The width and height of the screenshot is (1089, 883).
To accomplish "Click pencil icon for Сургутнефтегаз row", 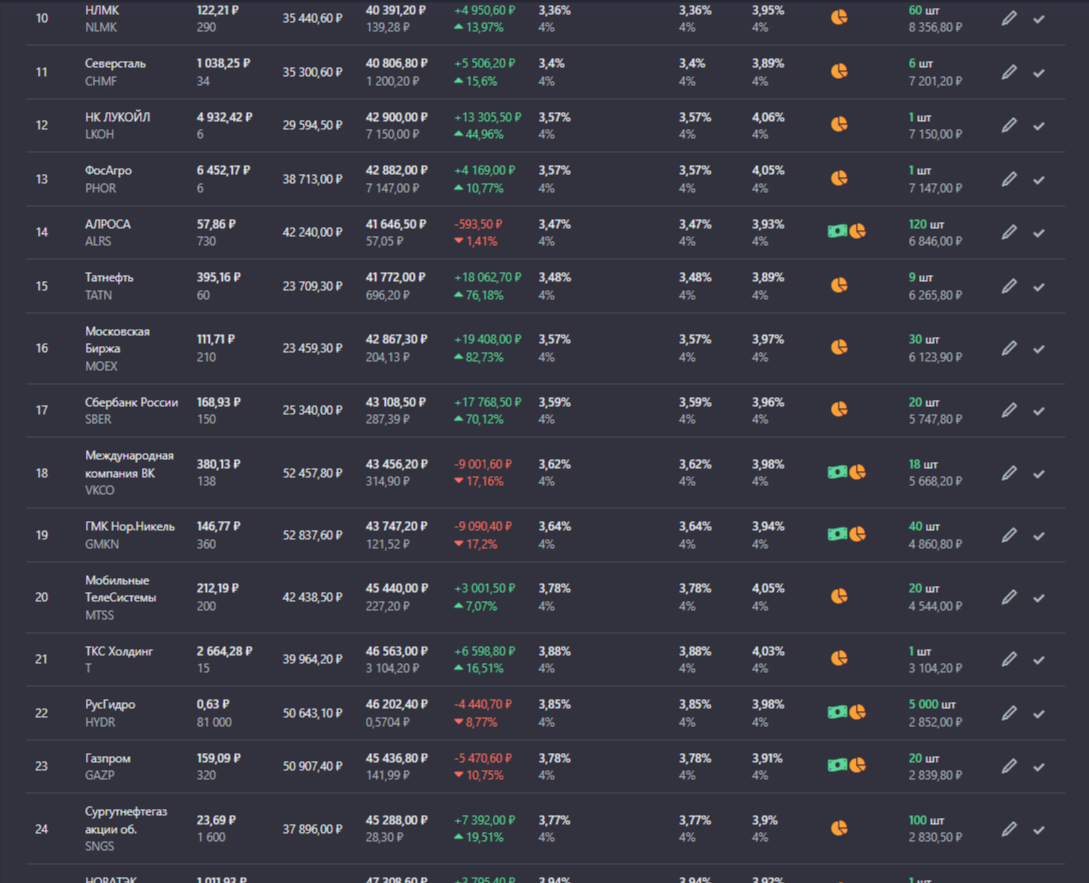I will [x=1009, y=830].
